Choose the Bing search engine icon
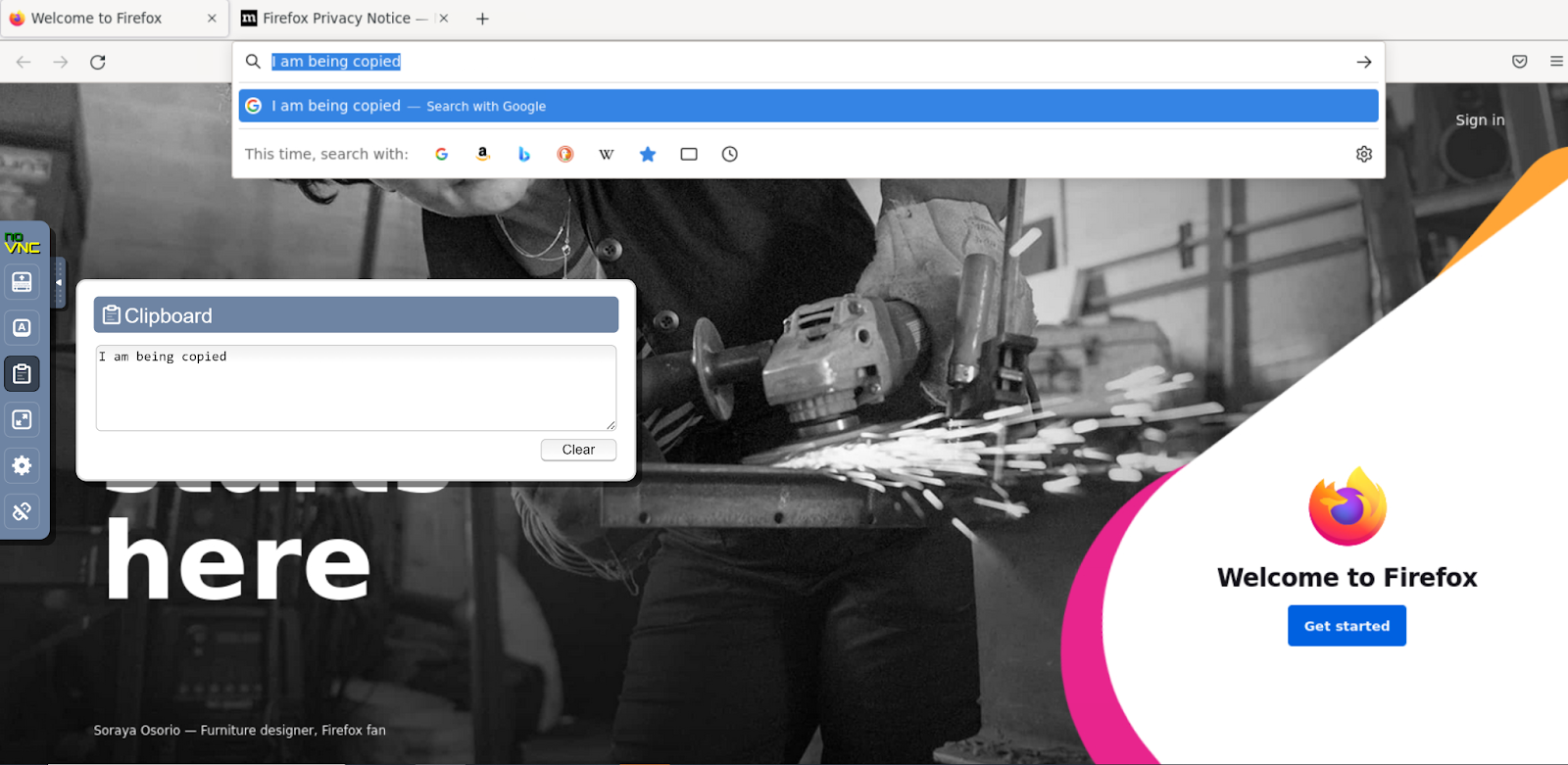Screen dimensions: 1568x765 [x=524, y=154]
